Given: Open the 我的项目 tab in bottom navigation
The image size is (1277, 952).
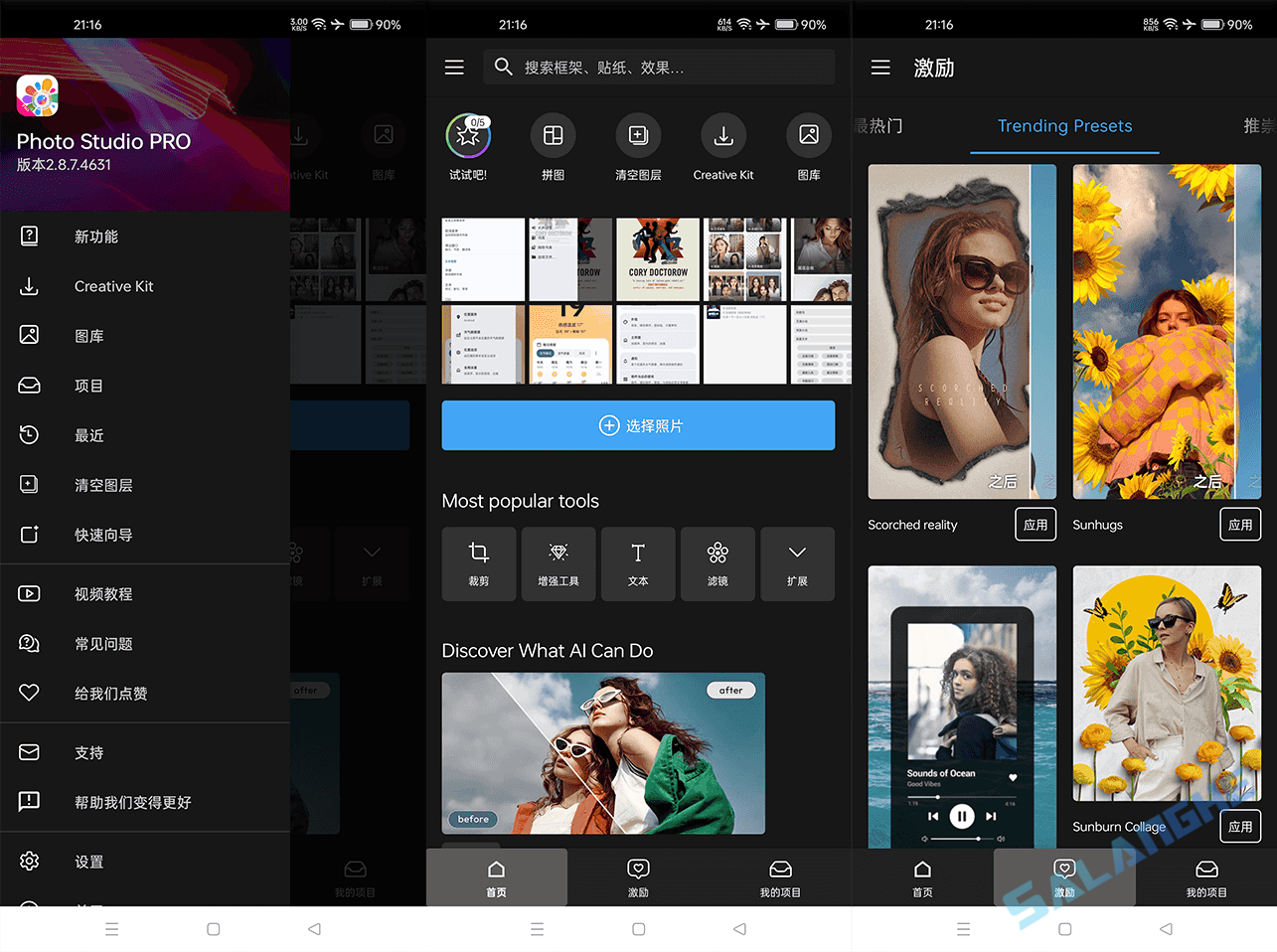Looking at the screenshot, I should point(780,877).
